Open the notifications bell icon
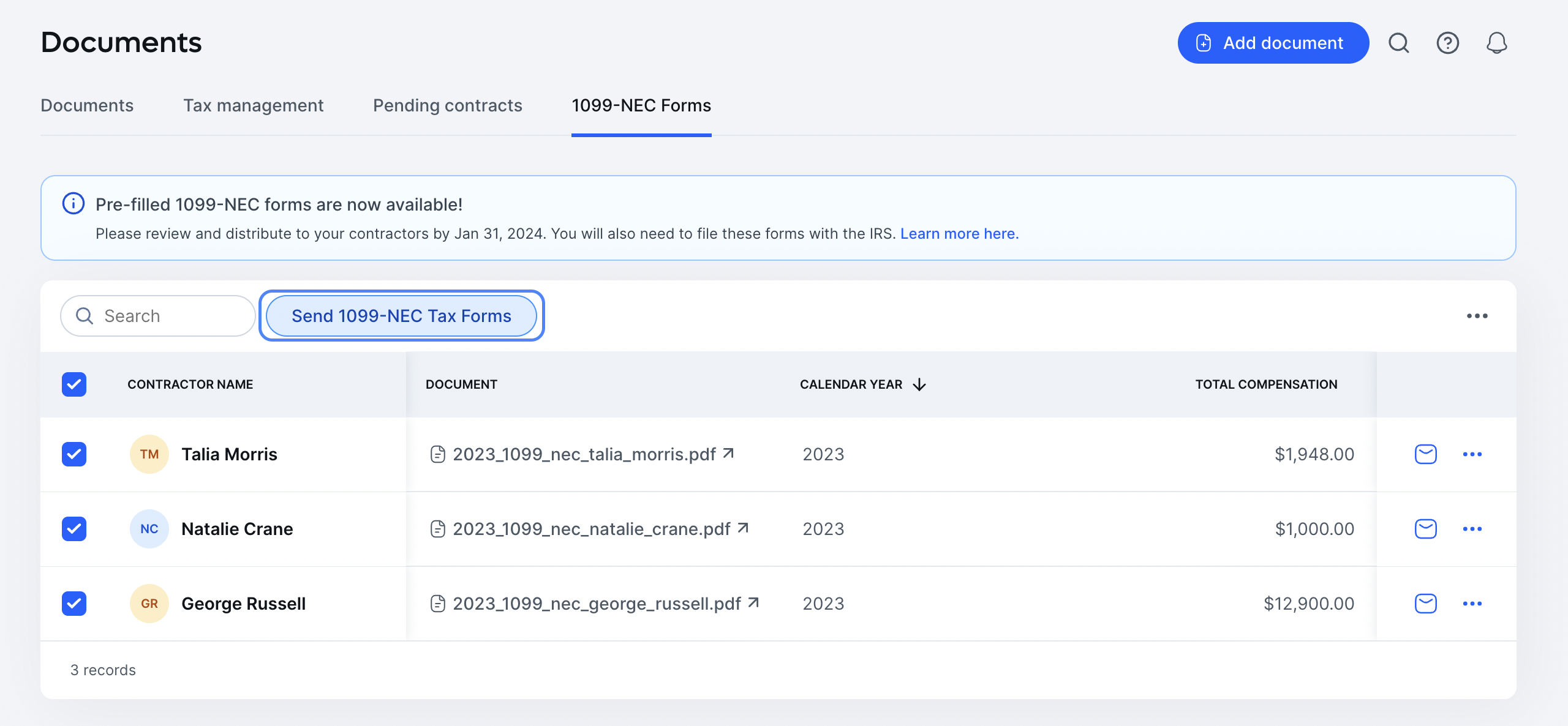This screenshot has height=726, width=1568. pyautogui.click(x=1497, y=43)
